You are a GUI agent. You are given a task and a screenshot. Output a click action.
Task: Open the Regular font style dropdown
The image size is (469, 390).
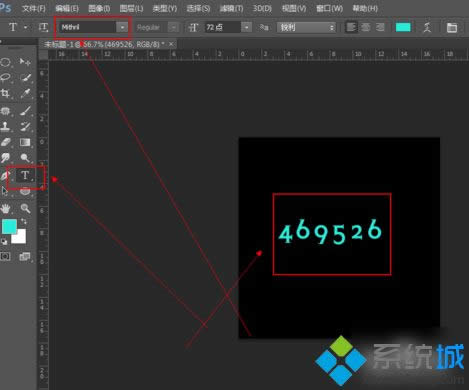[173, 27]
